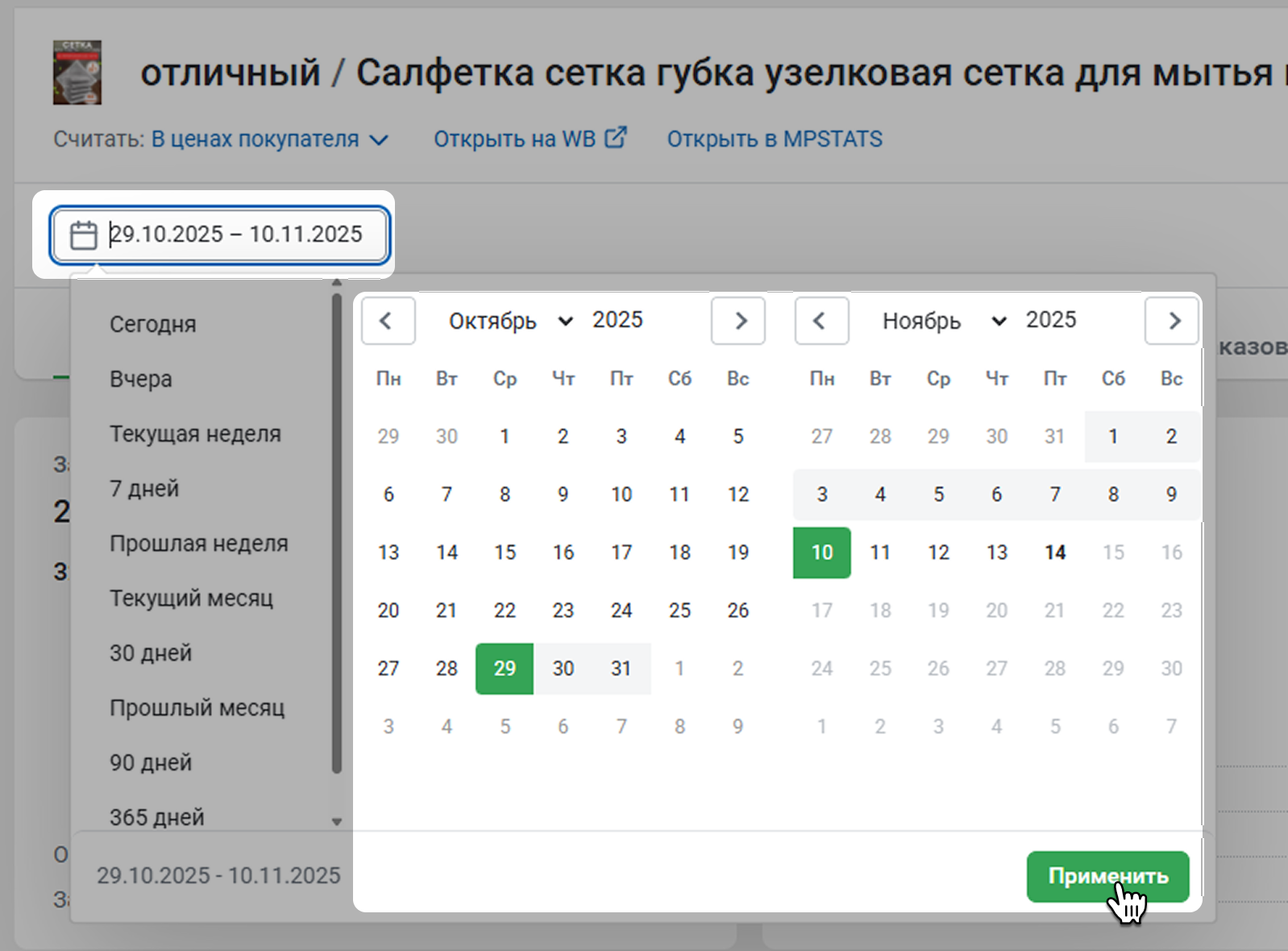Click the product thumbnail image
Viewport: 1288px width, 951px height.
[x=77, y=73]
